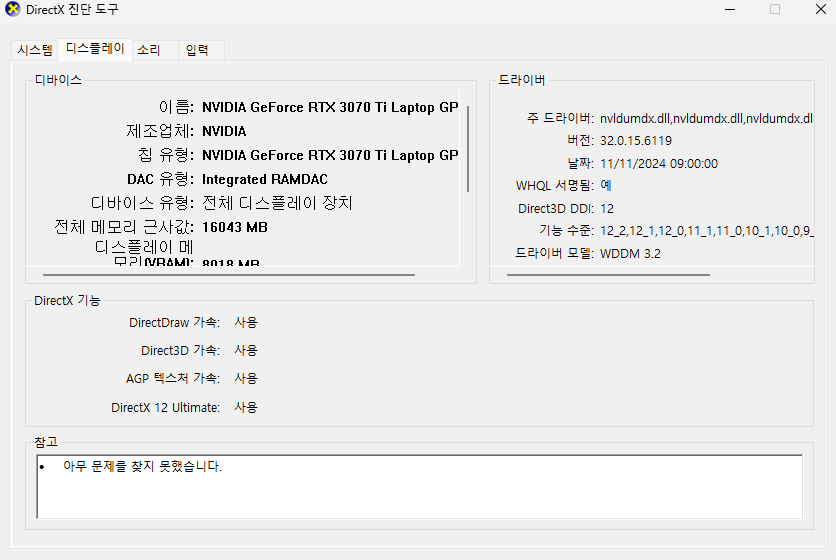The image size is (836, 560).
Task: Click the AGP 텍스처 가속 사용 status
Action: tap(246, 379)
